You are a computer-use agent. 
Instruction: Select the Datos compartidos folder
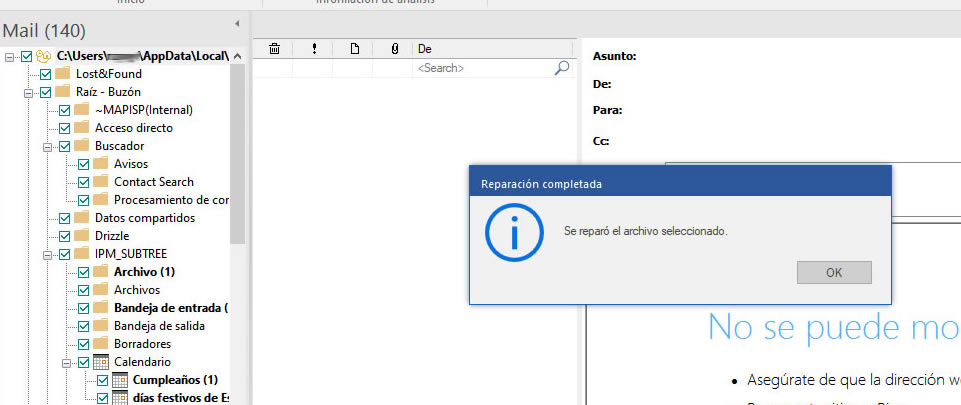(145, 218)
